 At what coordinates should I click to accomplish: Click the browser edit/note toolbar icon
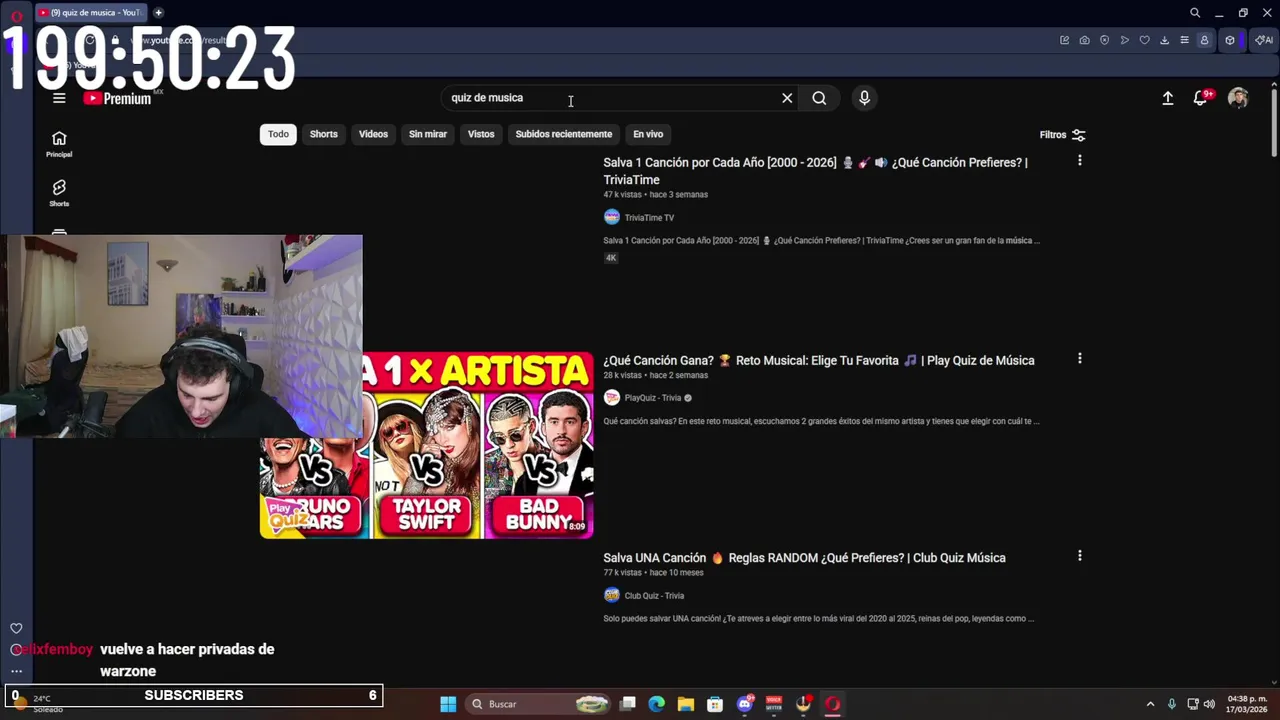(1064, 40)
